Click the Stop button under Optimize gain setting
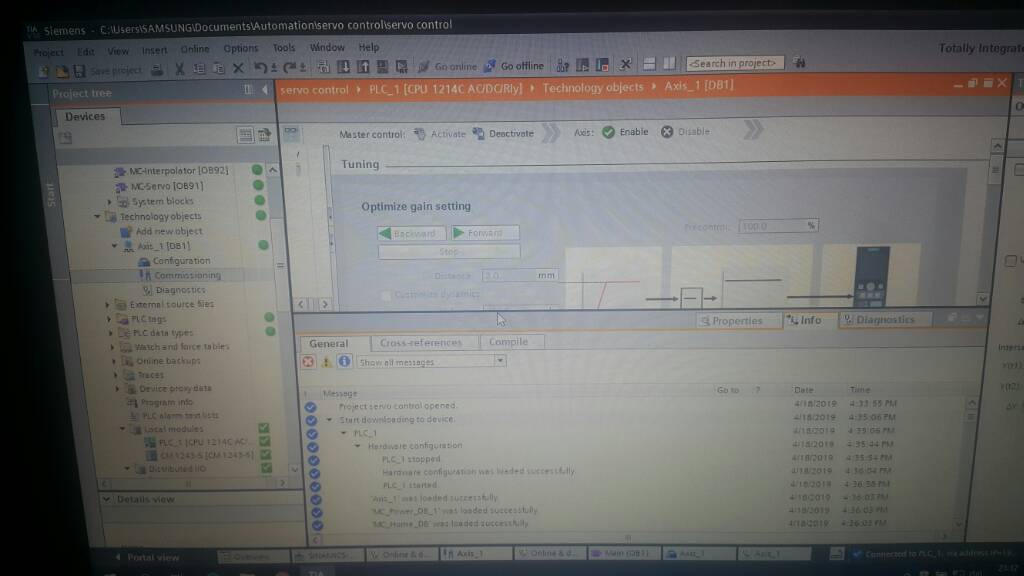 (x=449, y=251)
